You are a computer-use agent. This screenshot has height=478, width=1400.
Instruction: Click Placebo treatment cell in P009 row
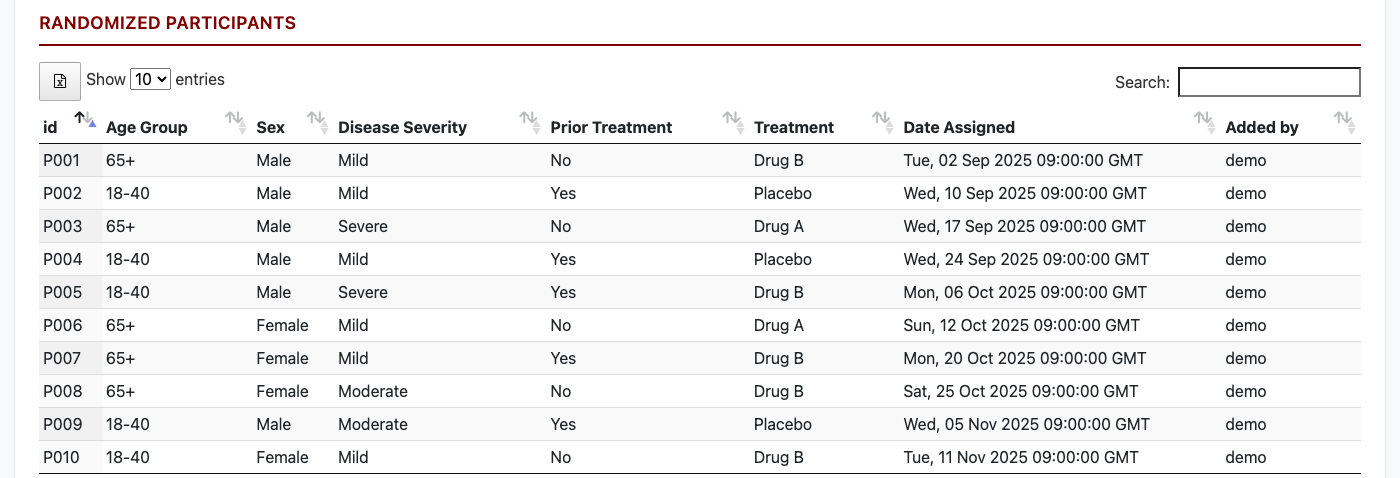click(782, 424)
